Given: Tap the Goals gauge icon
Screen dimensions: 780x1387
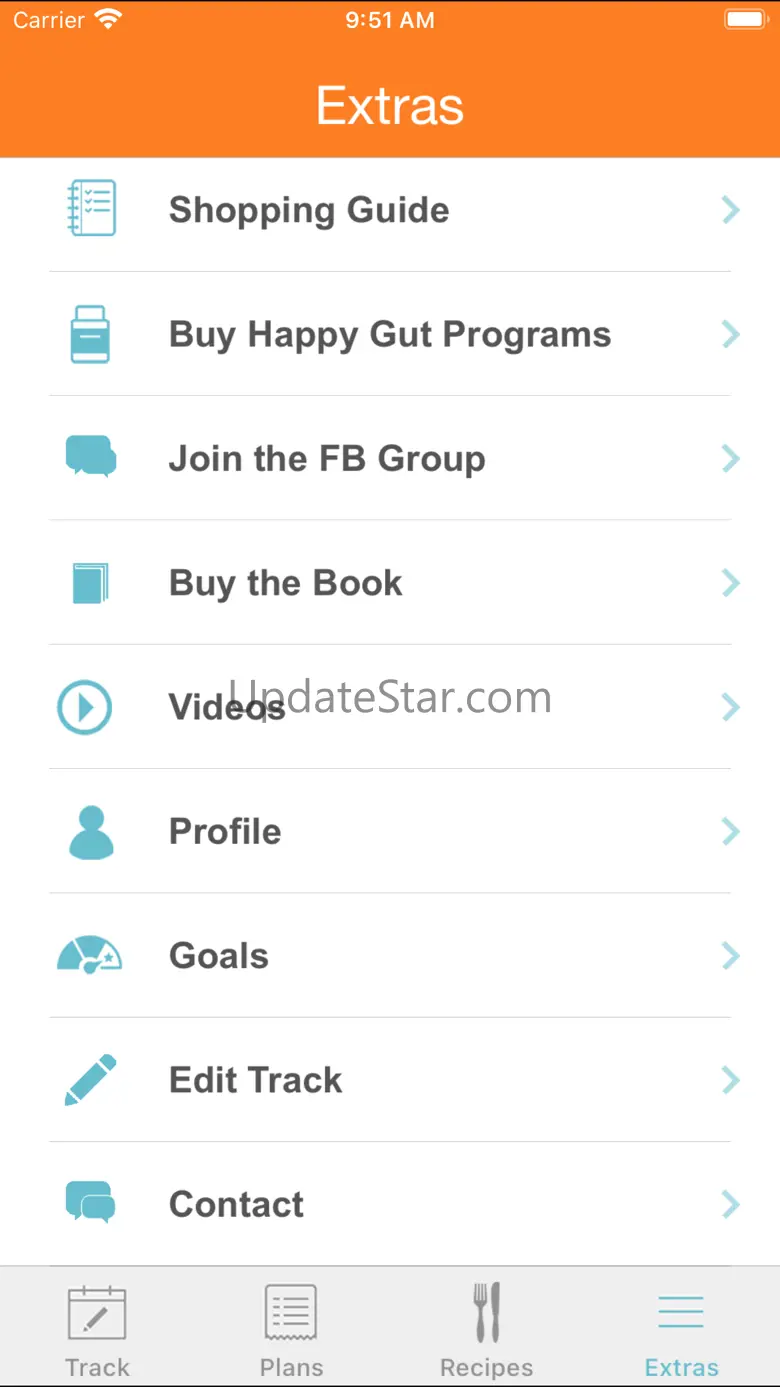Looking at the screenshot, I should 90,955.
